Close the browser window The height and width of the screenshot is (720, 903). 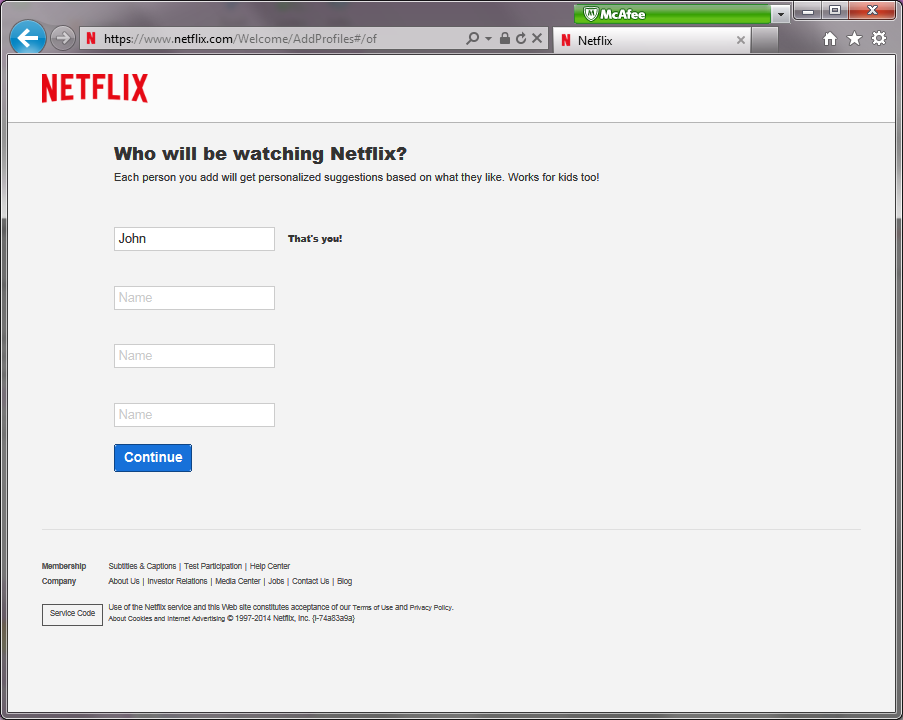[x=872, y=11]
